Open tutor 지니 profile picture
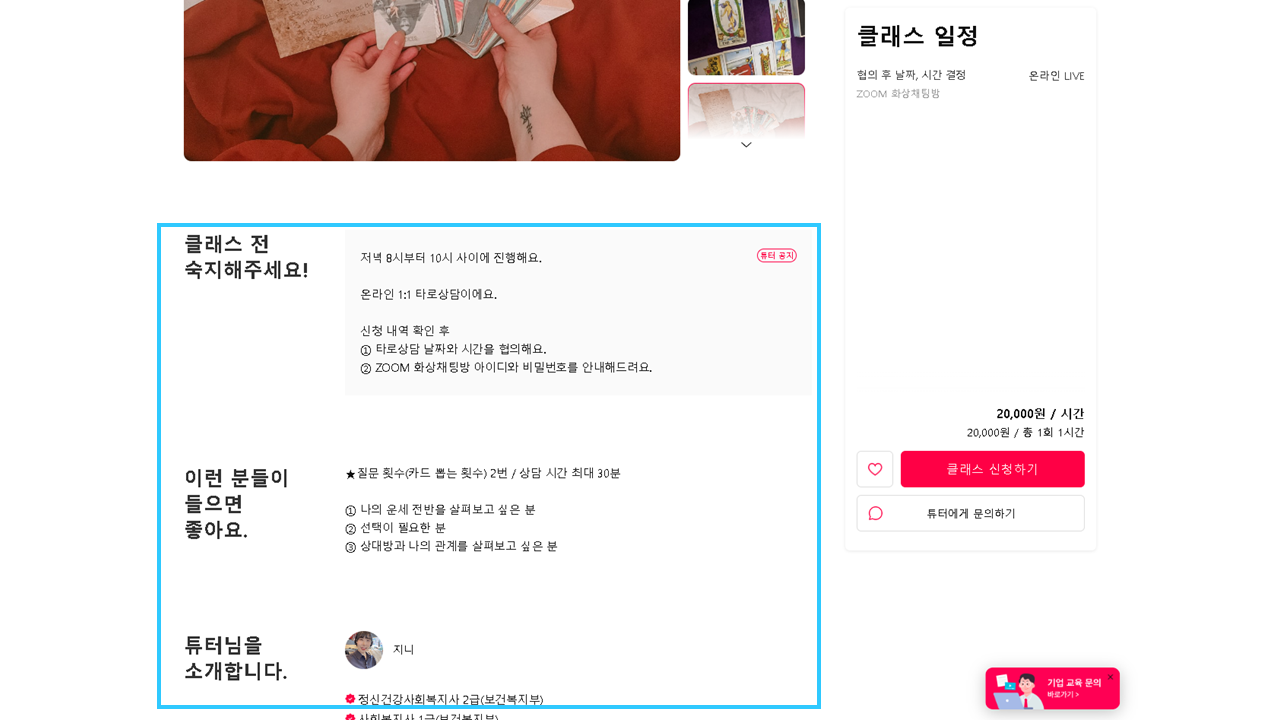This screenshot has height=720, width=1280. 364,650
